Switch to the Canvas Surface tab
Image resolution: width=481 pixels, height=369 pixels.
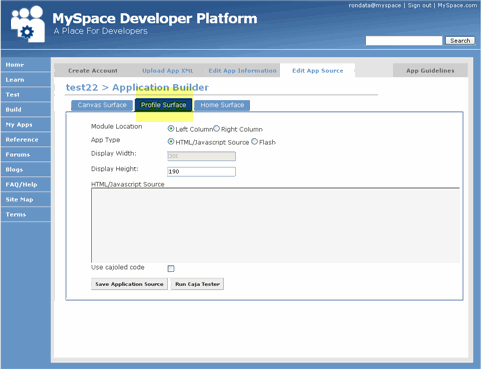(x=102, y=105)
